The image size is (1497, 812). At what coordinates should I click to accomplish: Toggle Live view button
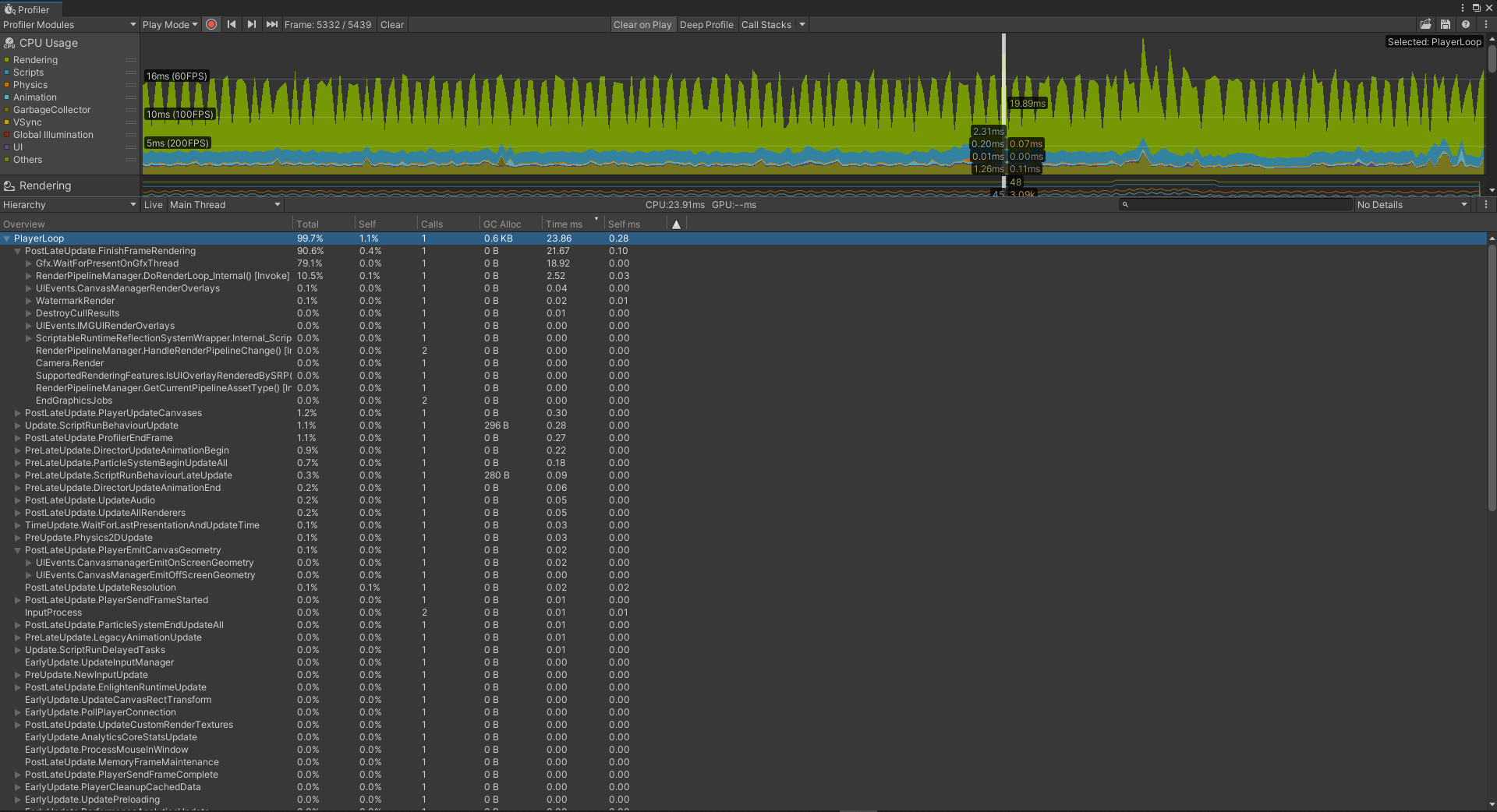154,204
